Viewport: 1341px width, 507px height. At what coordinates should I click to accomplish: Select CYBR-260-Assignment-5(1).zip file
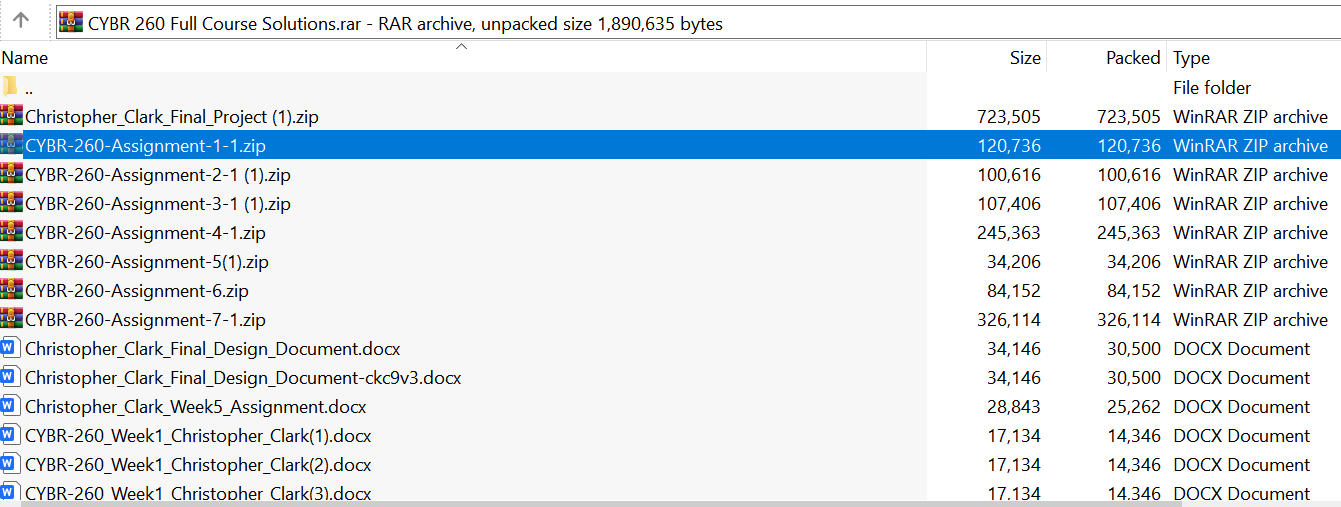tap(147, 262)
